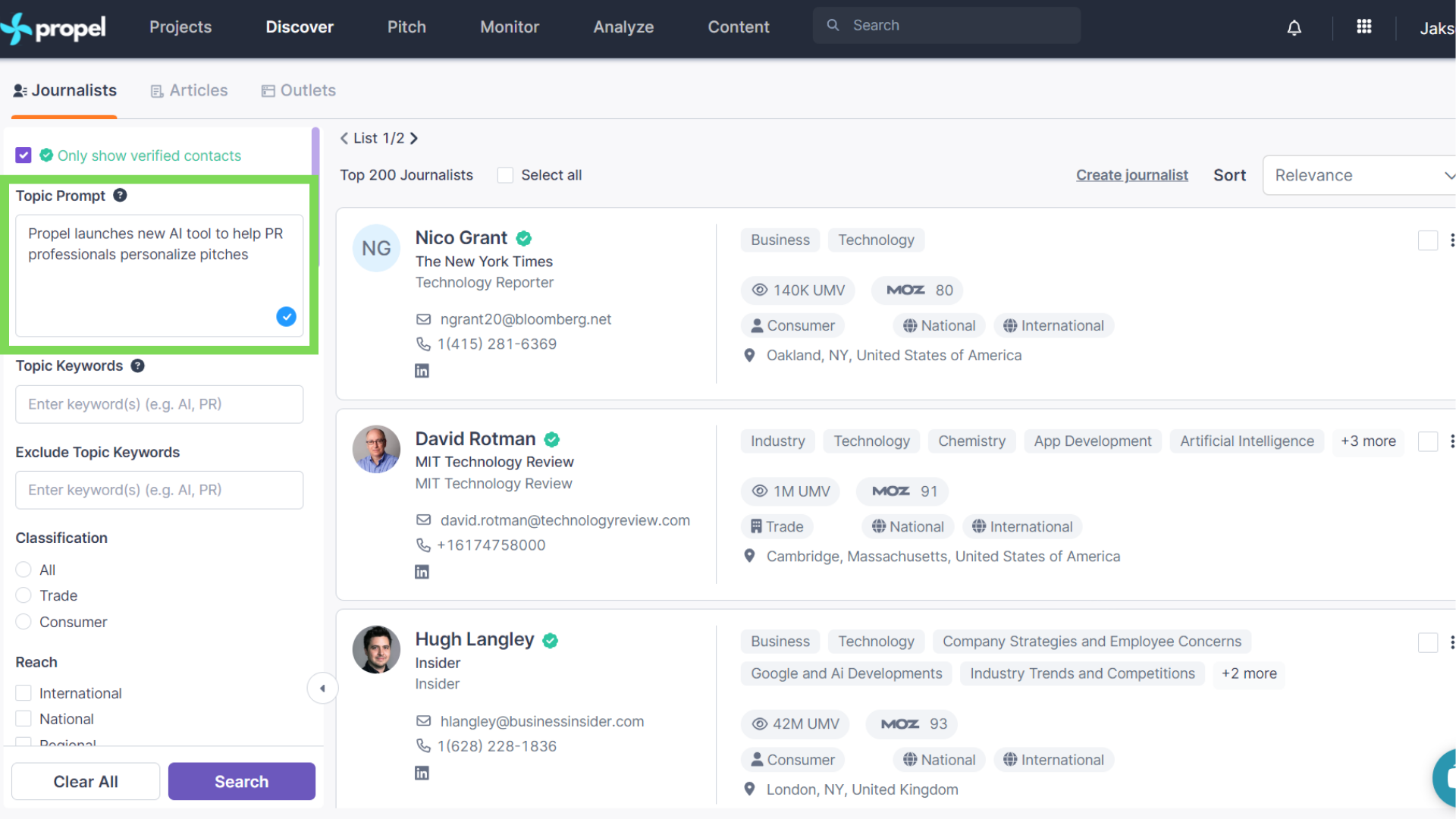
Task: Open the Analyze menu
Action: click(623, 27)
